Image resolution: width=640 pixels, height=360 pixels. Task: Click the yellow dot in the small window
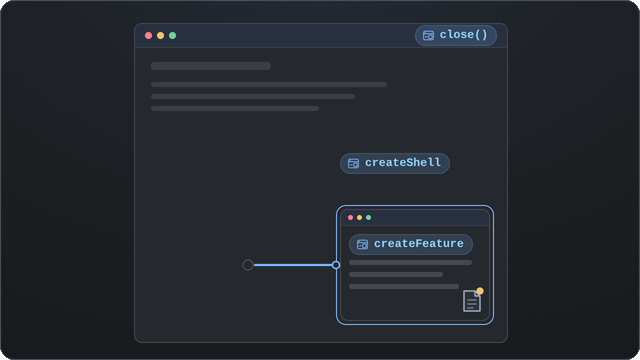(x=360, y=218)
